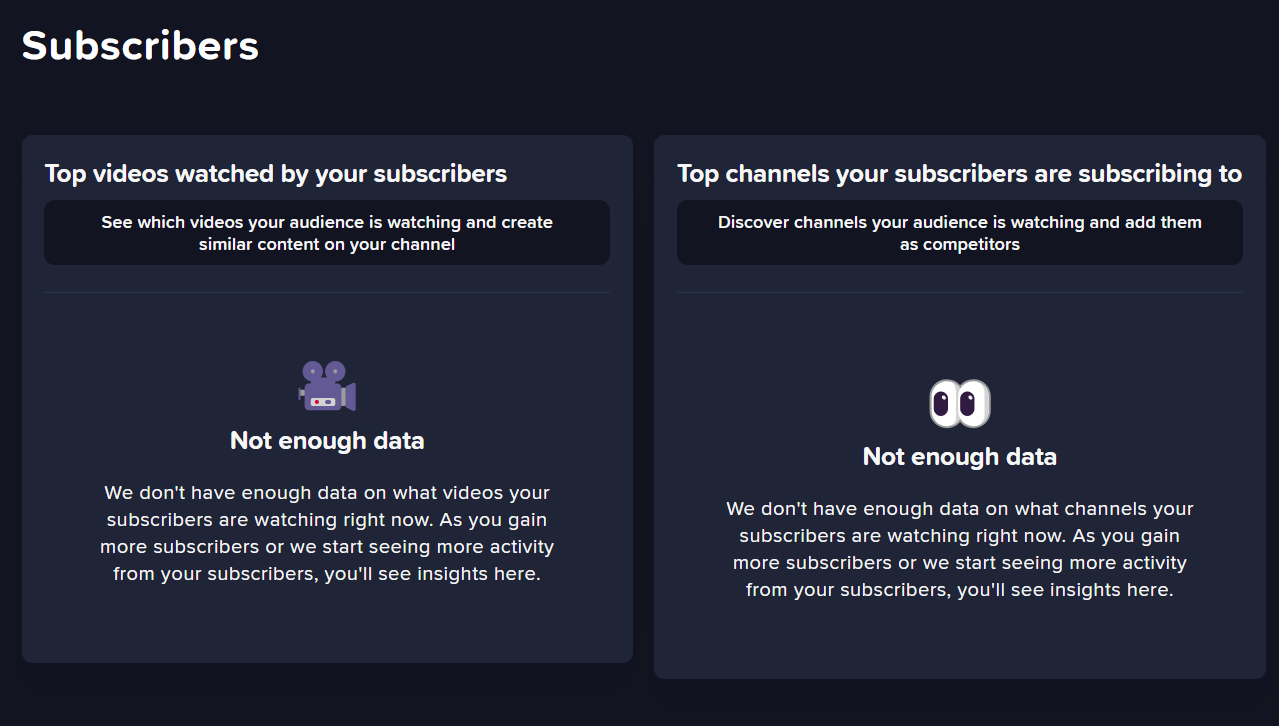Click 'Not enough data' below the camera icon
Viewport: 1279px width, 726px height.
327,440
